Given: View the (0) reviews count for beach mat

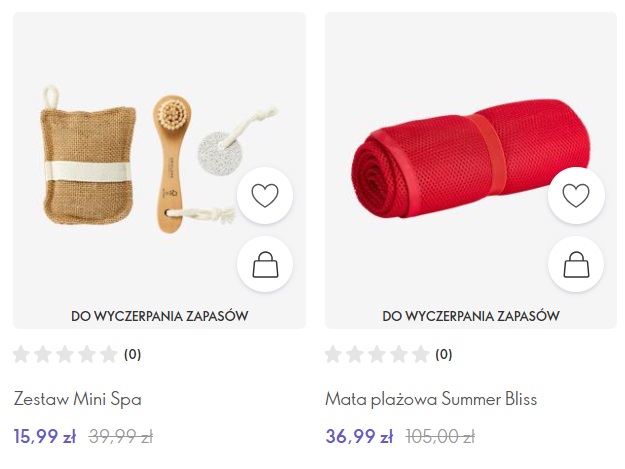Looking at the screenshot, I should pyautogui.click(x=444, y=354).
